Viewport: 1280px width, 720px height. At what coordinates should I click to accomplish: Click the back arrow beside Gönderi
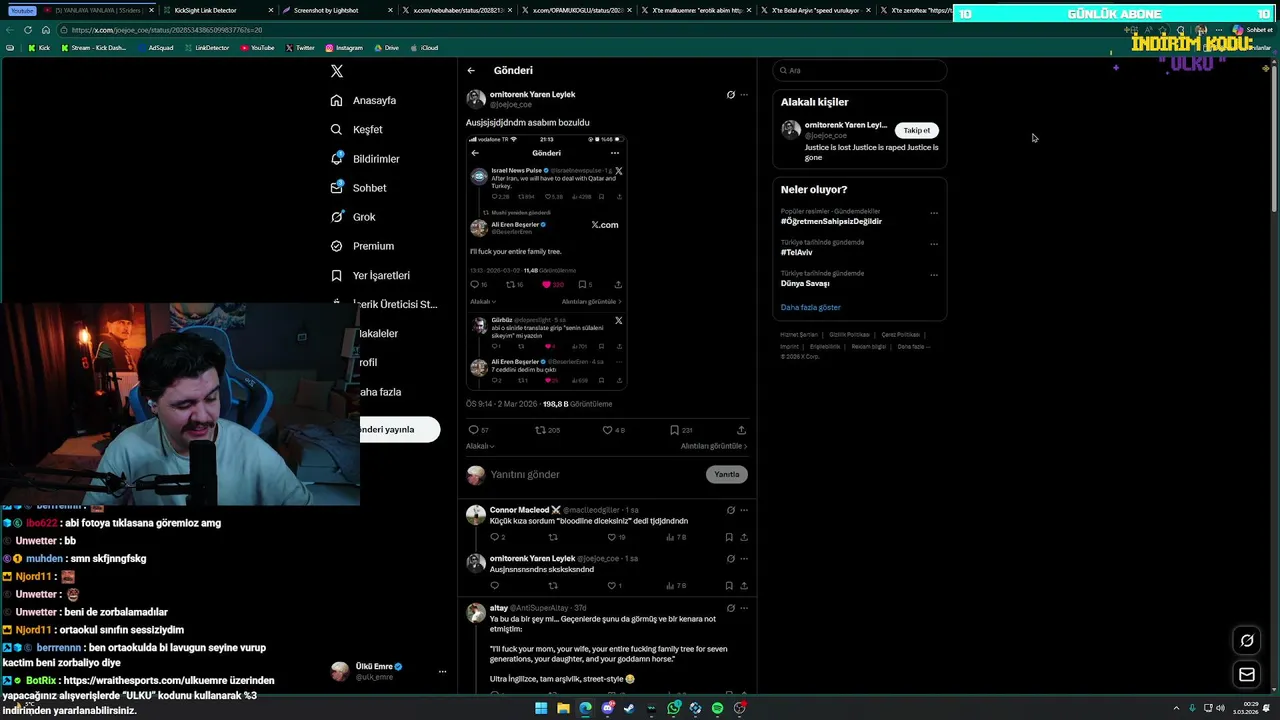click(471, 71)
